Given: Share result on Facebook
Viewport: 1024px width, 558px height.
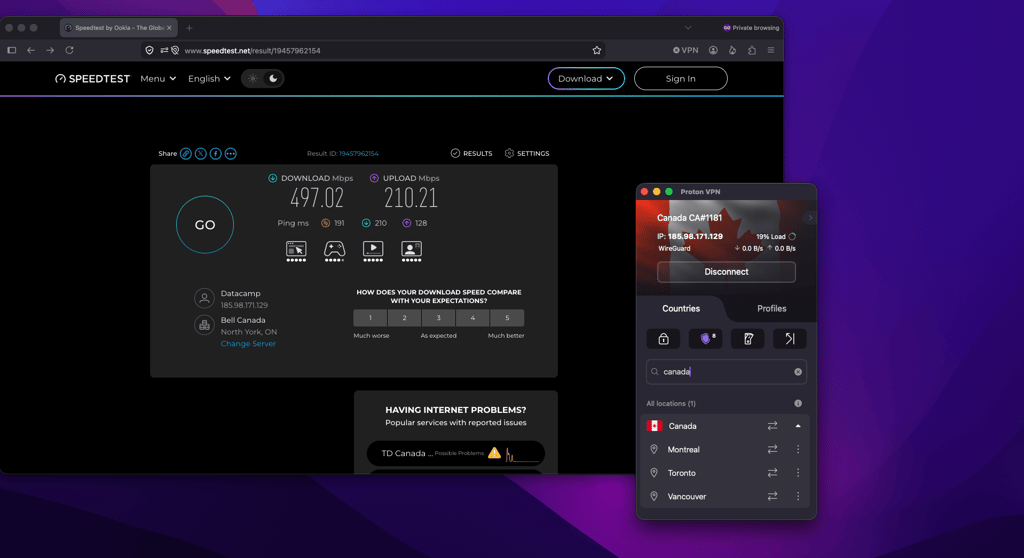Looking at the screenshot, I should pyautogui.click(x=216, y=154).
